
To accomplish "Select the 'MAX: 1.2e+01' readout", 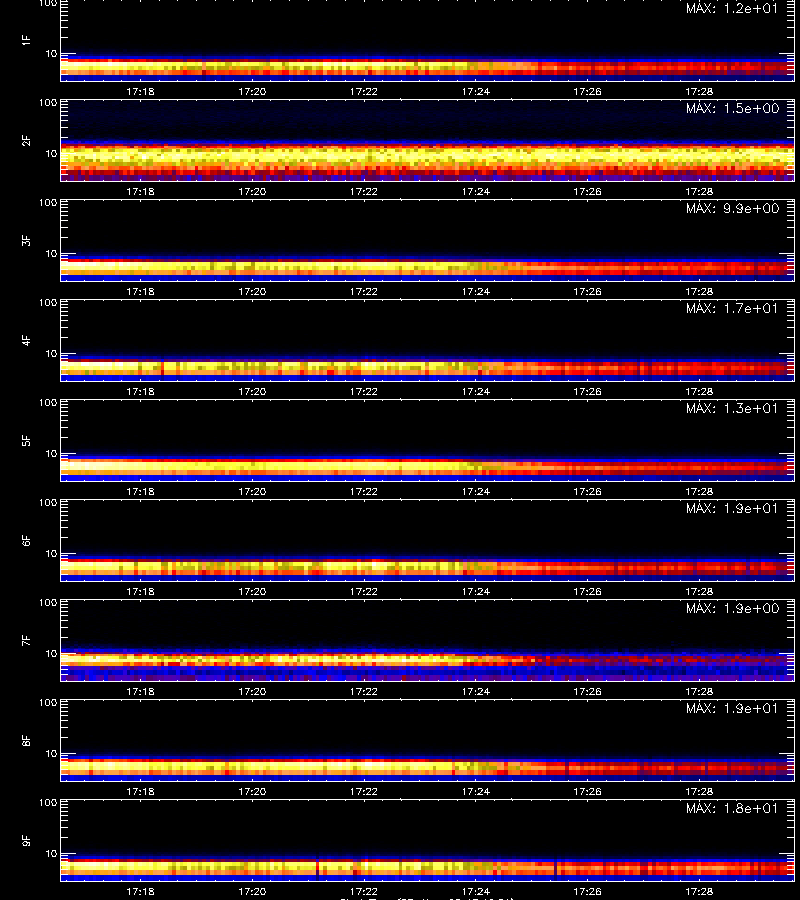I will click(732, 9).
